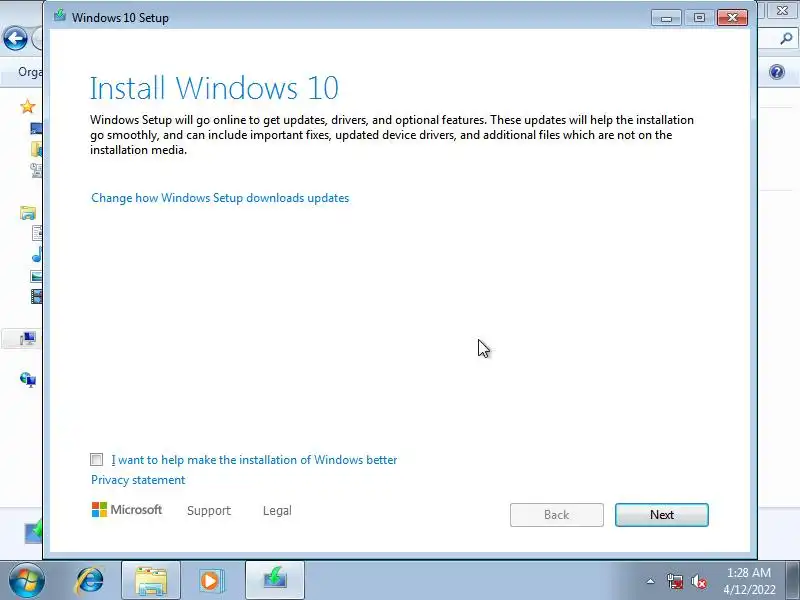Click the Next button in Setup
800x600 pixels.
(661, 515)
